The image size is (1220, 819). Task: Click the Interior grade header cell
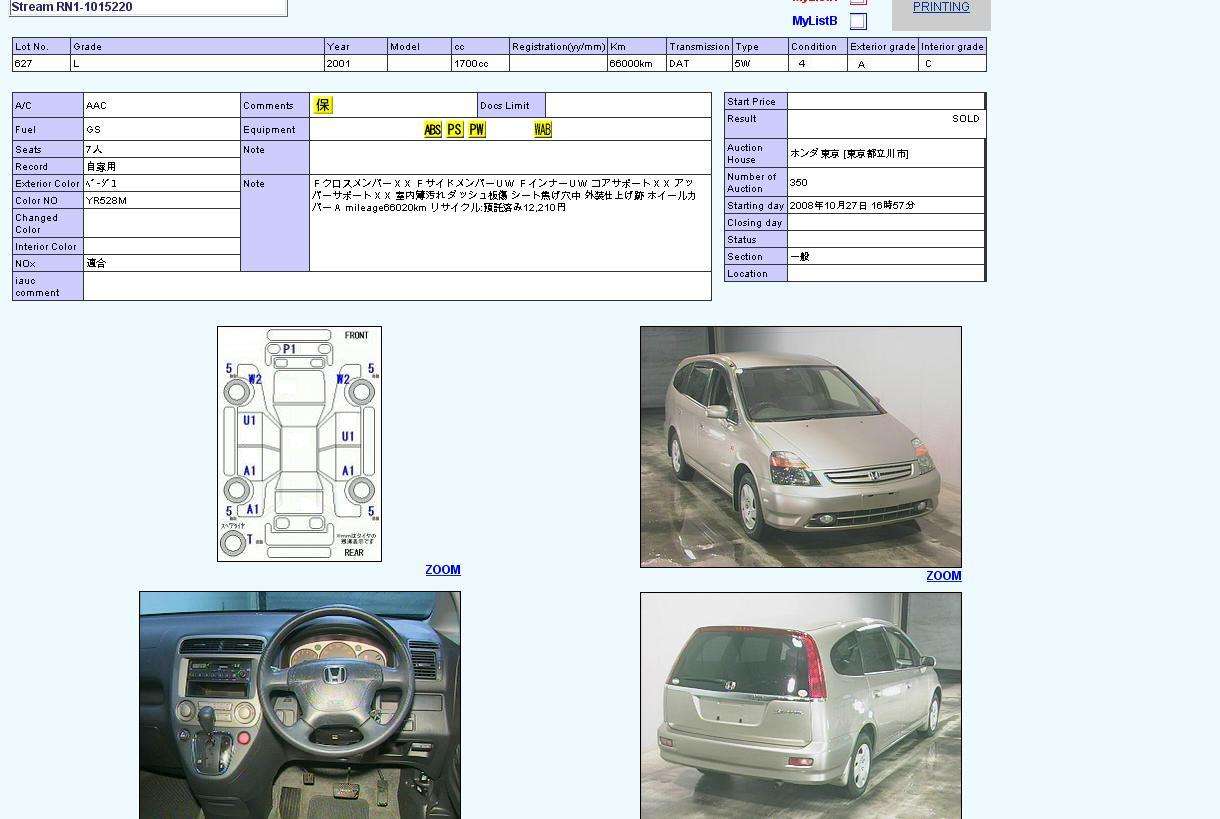(x=952, y=46)
